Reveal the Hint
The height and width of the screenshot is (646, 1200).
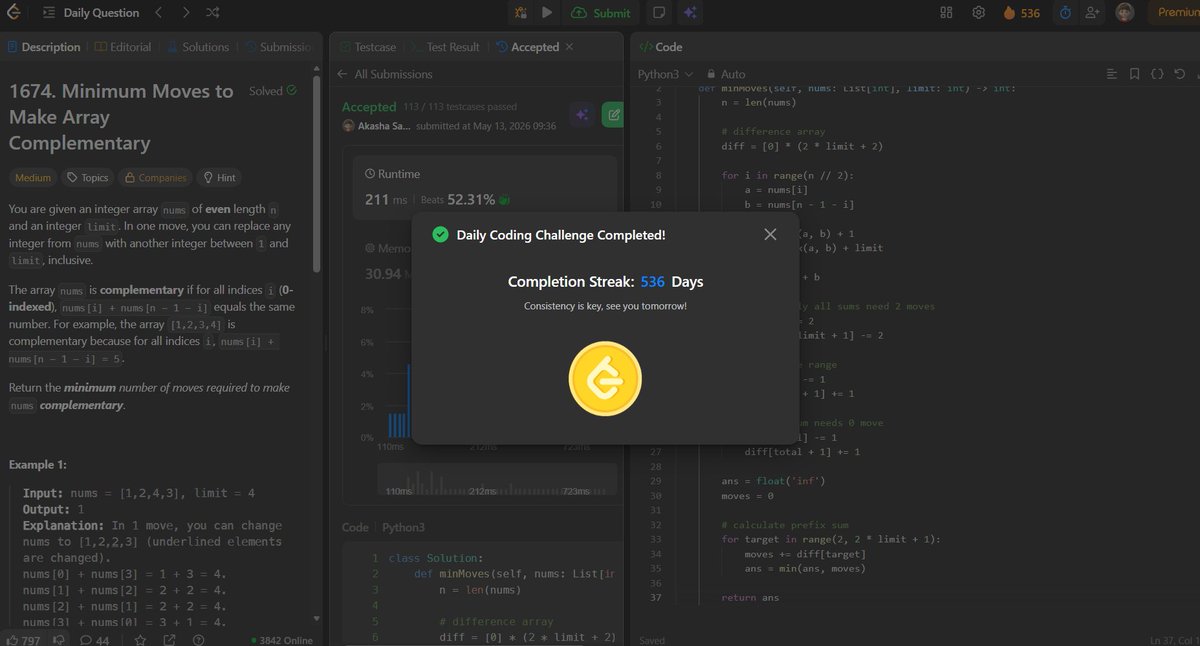coord(219,177)
